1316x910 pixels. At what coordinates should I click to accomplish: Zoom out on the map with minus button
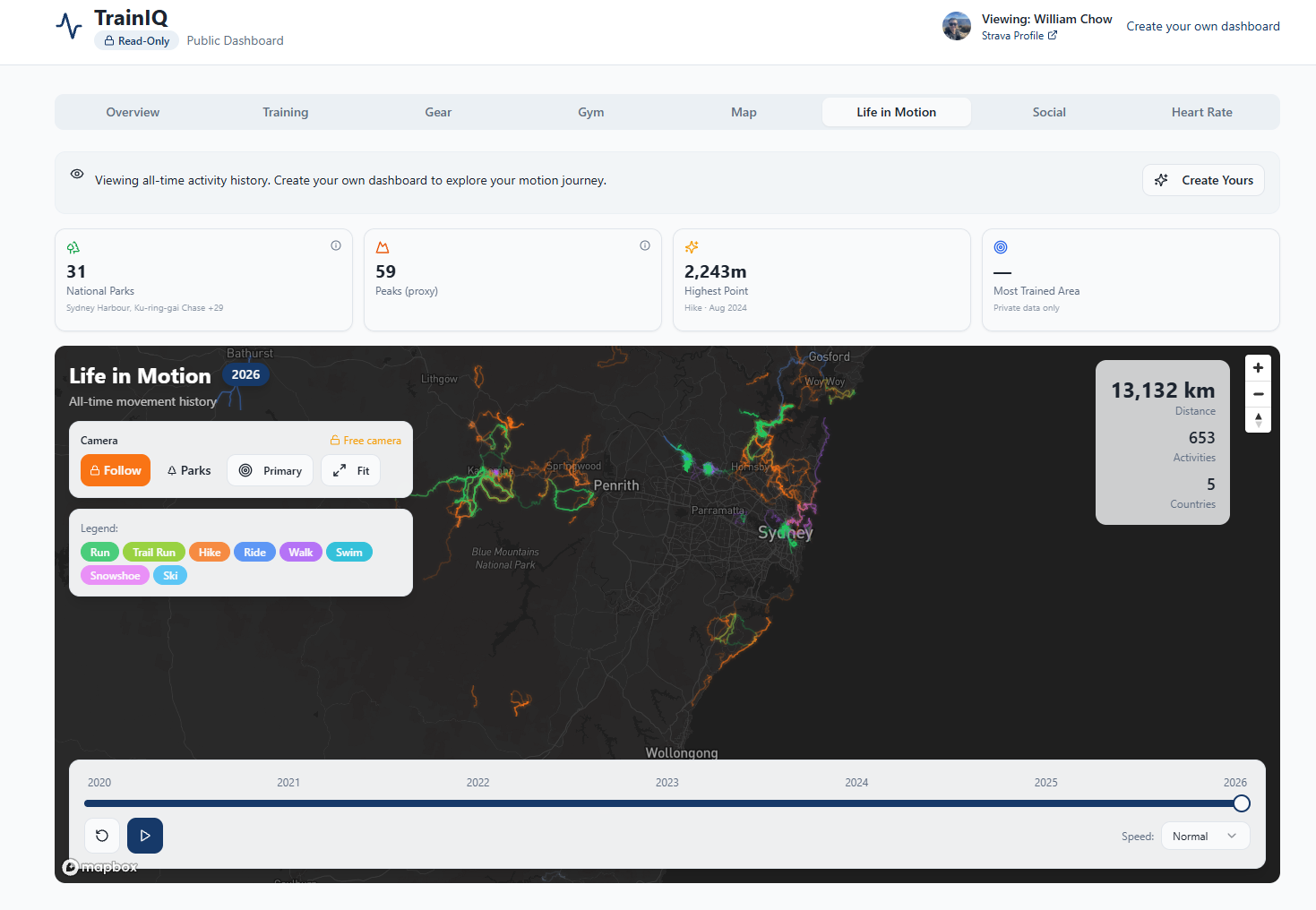tap(1258, 394)
